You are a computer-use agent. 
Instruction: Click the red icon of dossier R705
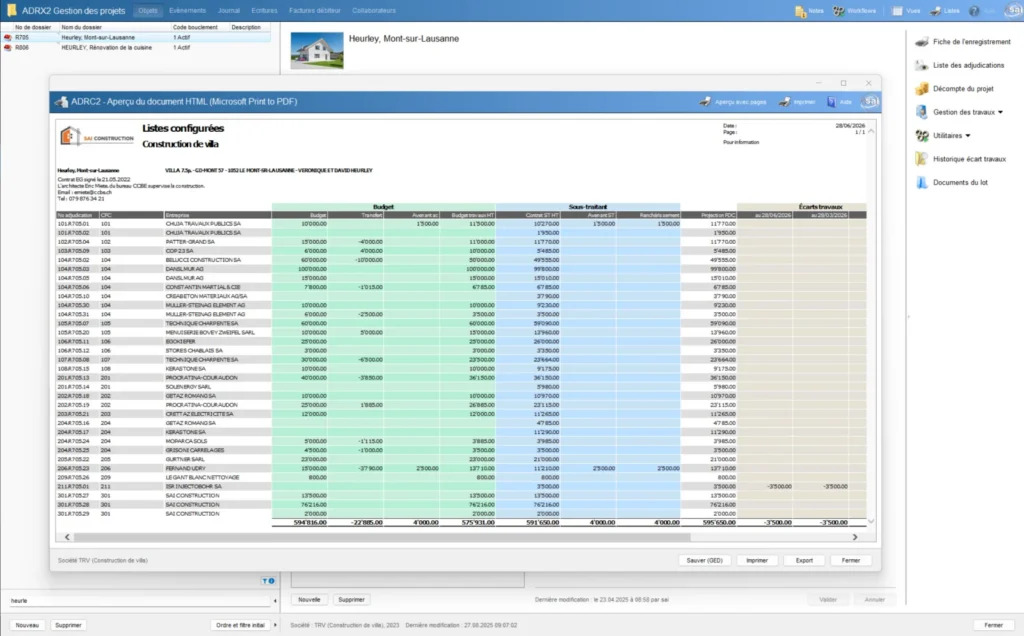8,38
